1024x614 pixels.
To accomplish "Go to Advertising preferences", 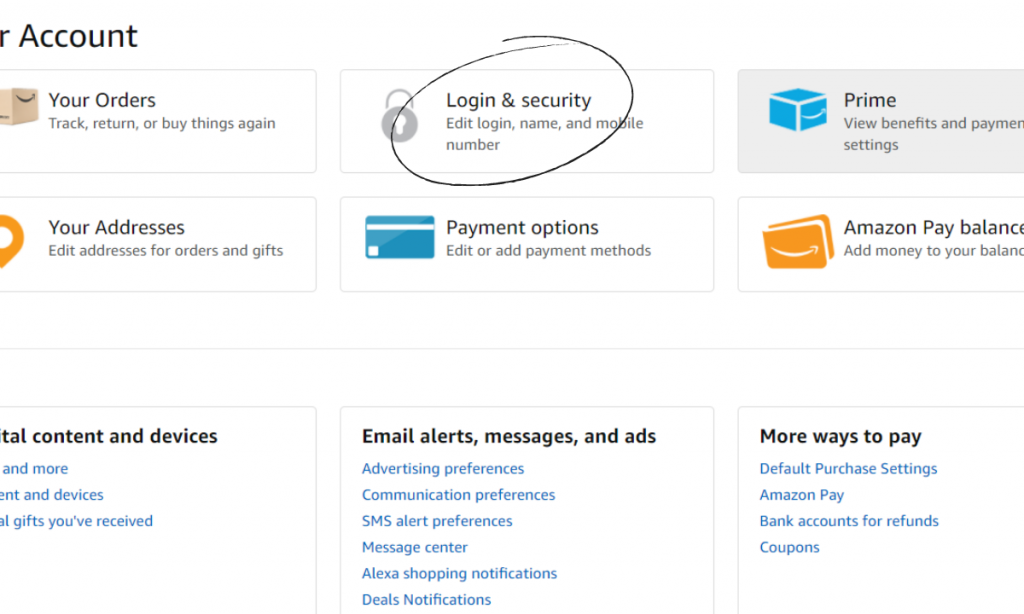I will (443, 469).
